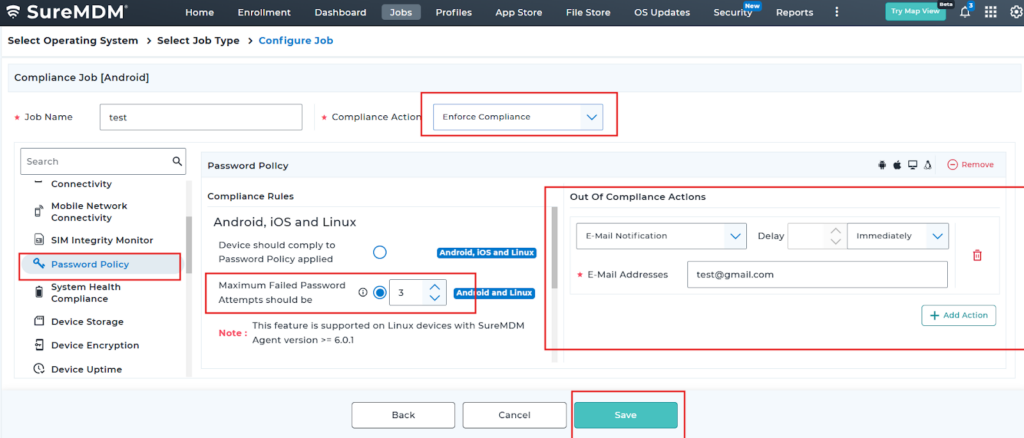Open the Enrollment menu item
Image resolution: width=1024 pixels, height=438 pixels.
click(265, 12)
